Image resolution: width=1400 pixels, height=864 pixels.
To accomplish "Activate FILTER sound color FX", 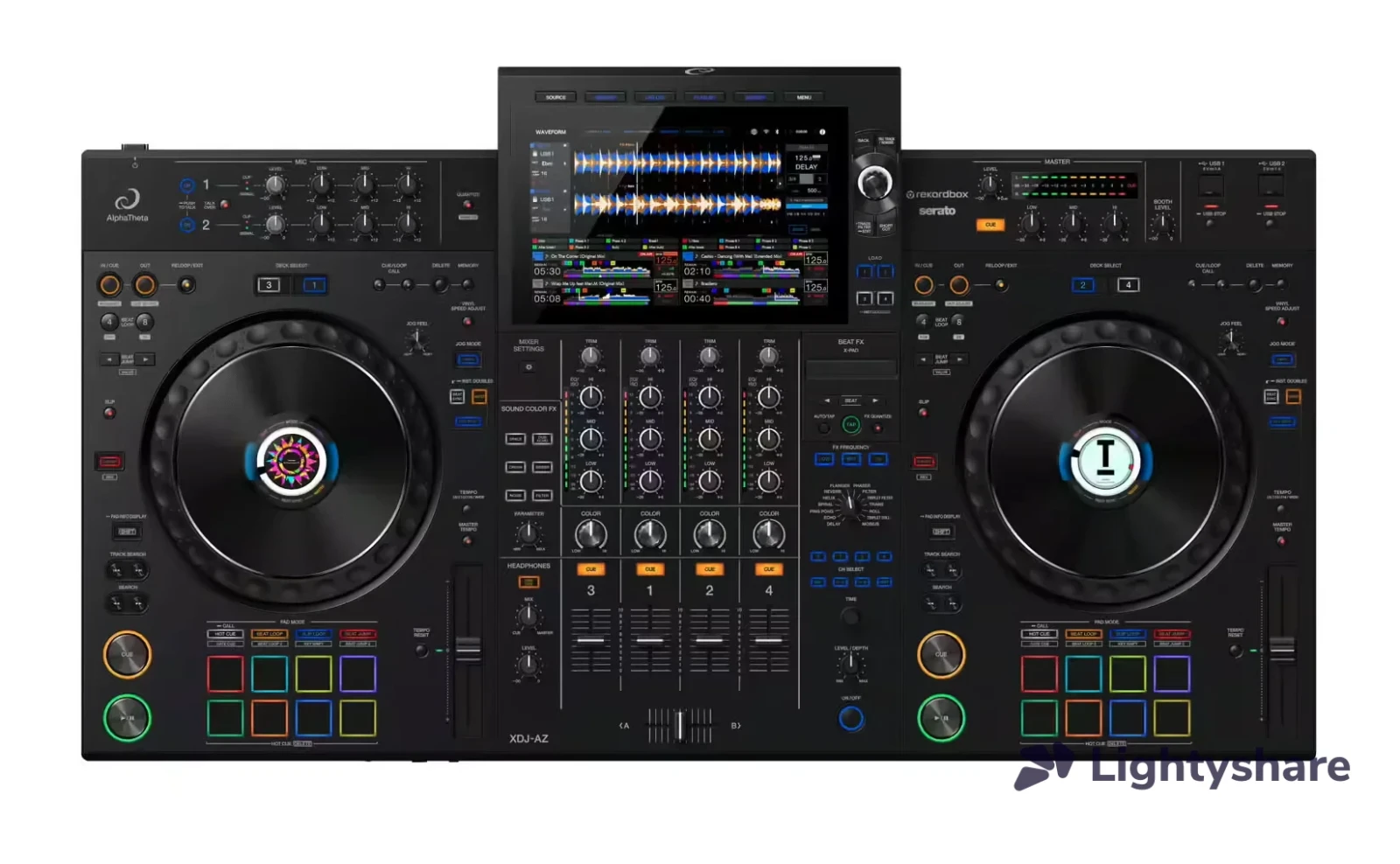I will tap(542, 496).
